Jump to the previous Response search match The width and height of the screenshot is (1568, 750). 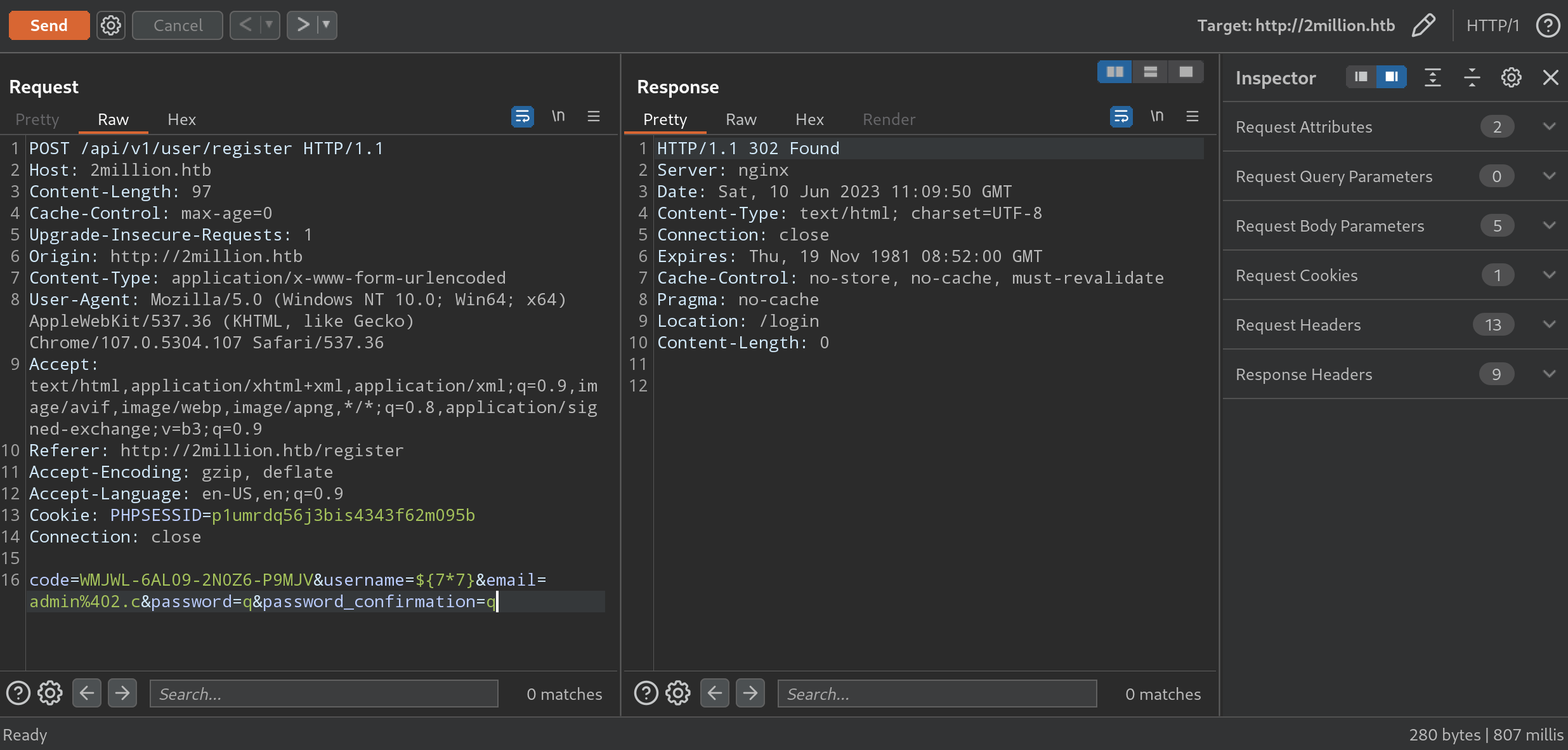tap(715, 693)
